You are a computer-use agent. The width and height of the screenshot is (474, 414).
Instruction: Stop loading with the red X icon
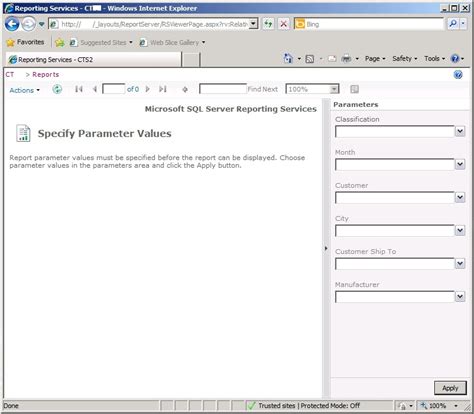tap(284, 24)
